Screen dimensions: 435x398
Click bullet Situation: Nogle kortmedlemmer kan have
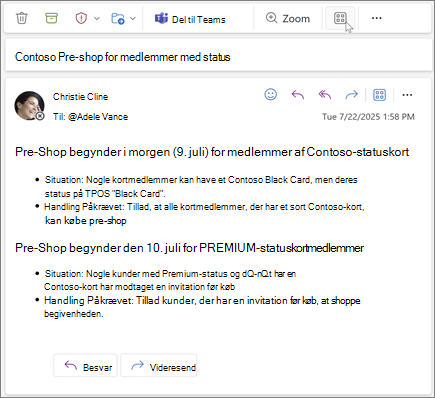(x=201, y=187)
